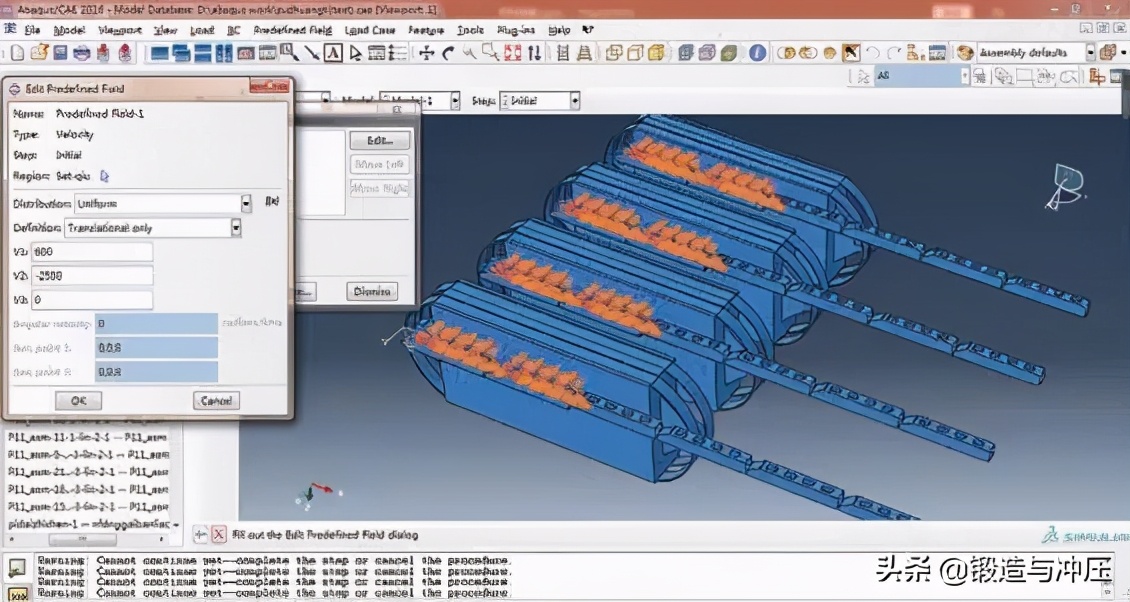
Task: Click the color code palette icon
Action: (964, 53)
